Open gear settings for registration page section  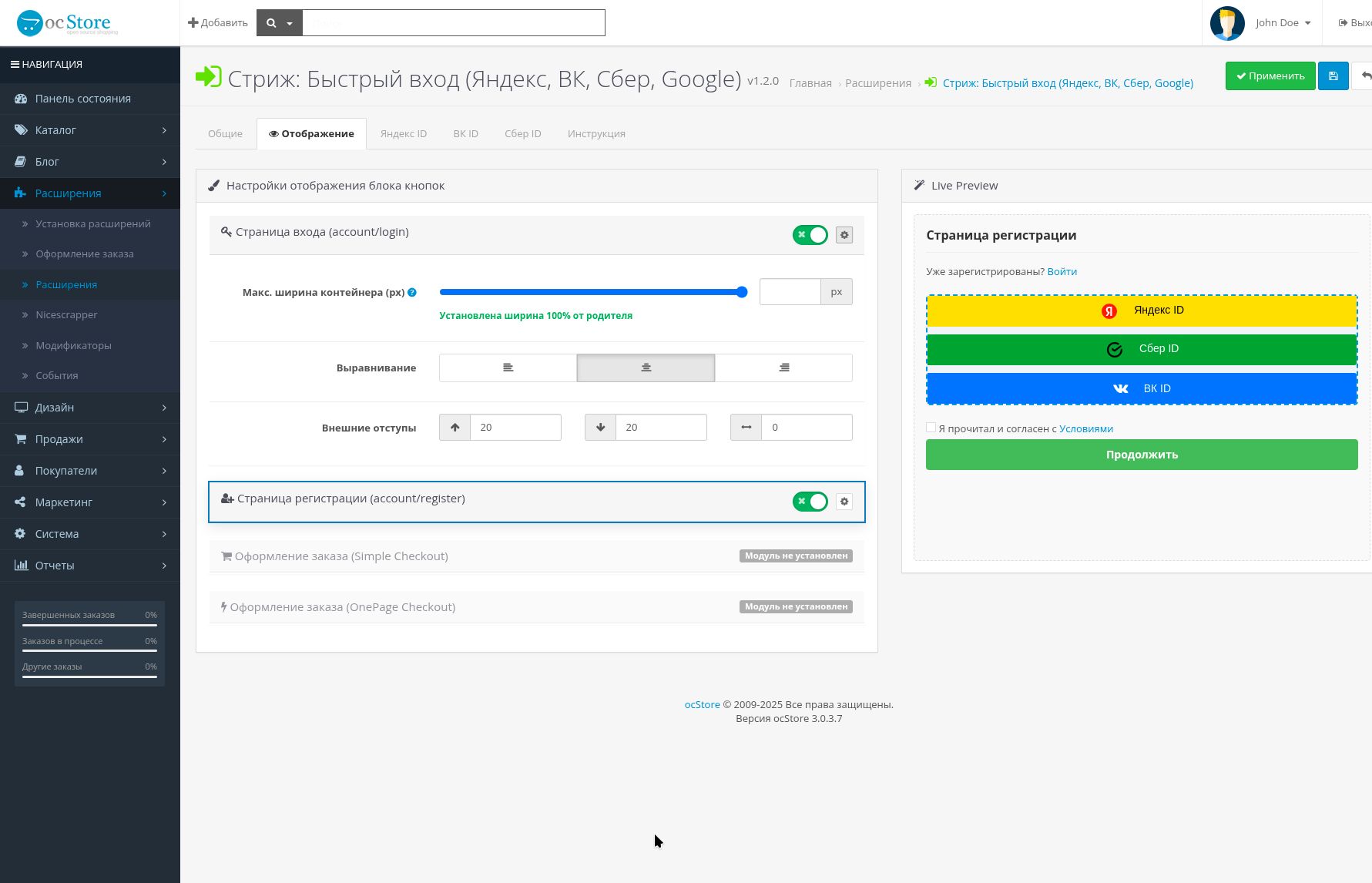coord(844,502)
